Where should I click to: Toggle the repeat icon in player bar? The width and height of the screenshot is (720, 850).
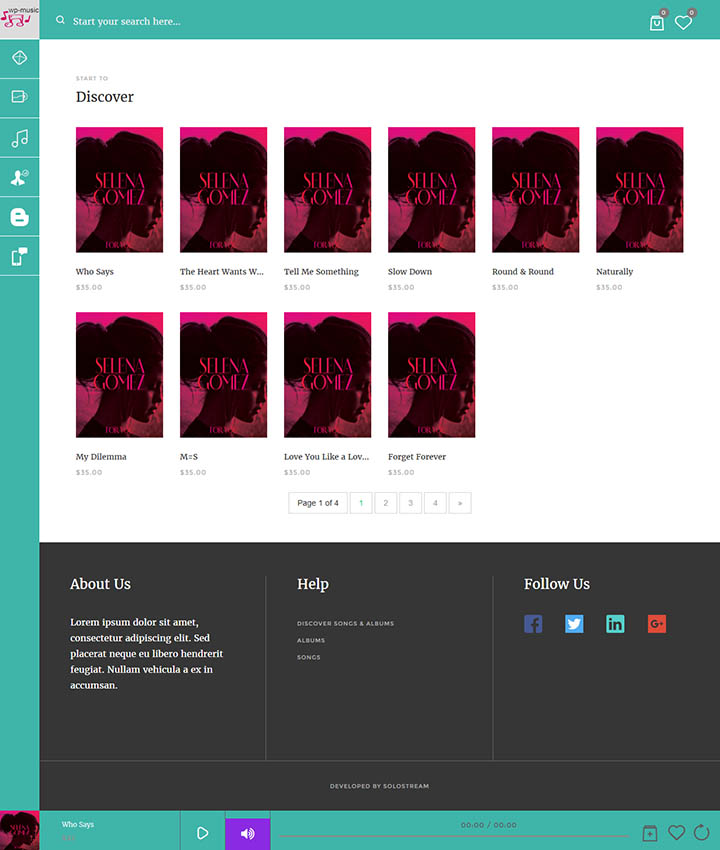(x=702, y=832)
